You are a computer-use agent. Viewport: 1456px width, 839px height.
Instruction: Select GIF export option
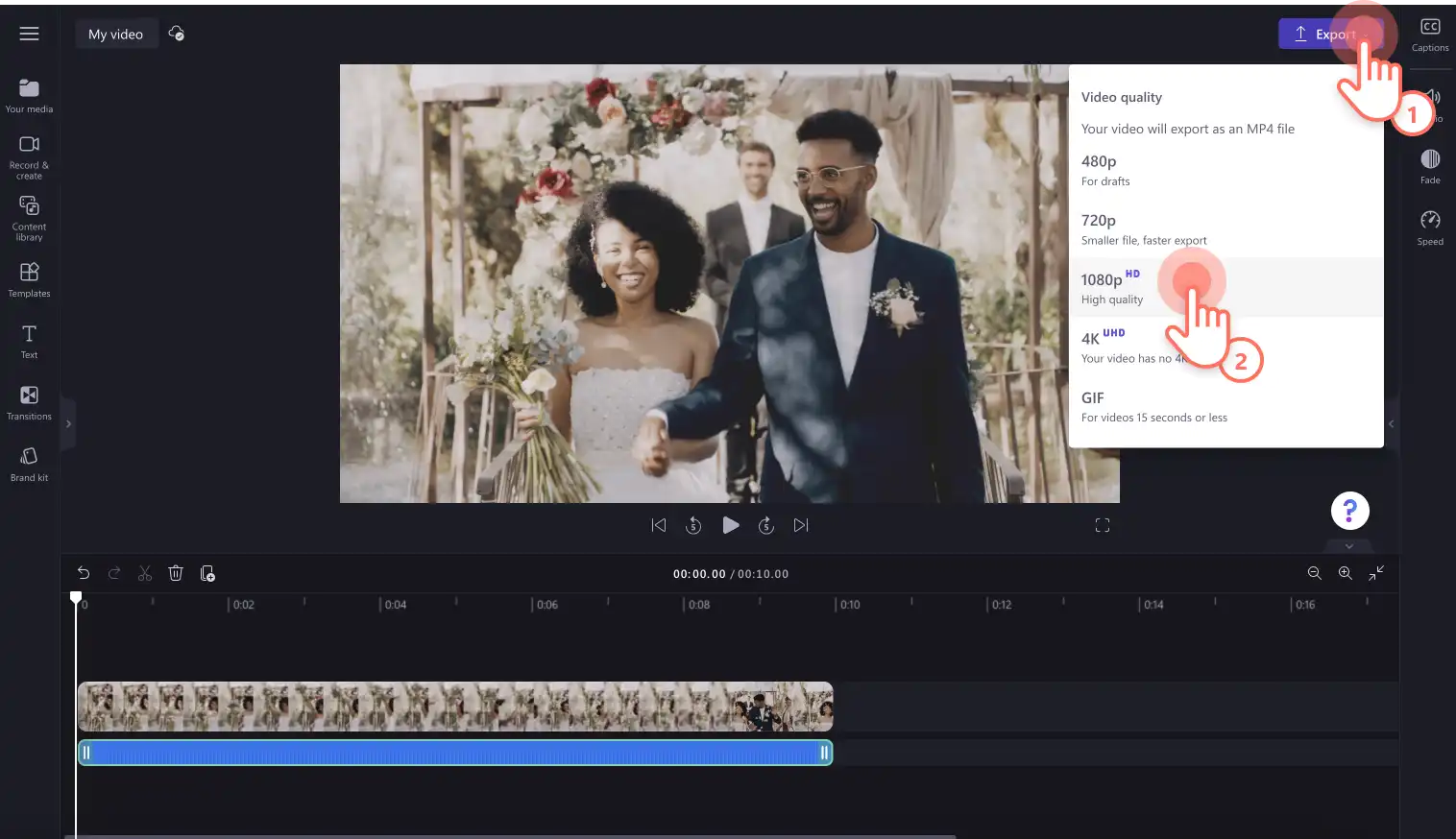click(1225, 406)
